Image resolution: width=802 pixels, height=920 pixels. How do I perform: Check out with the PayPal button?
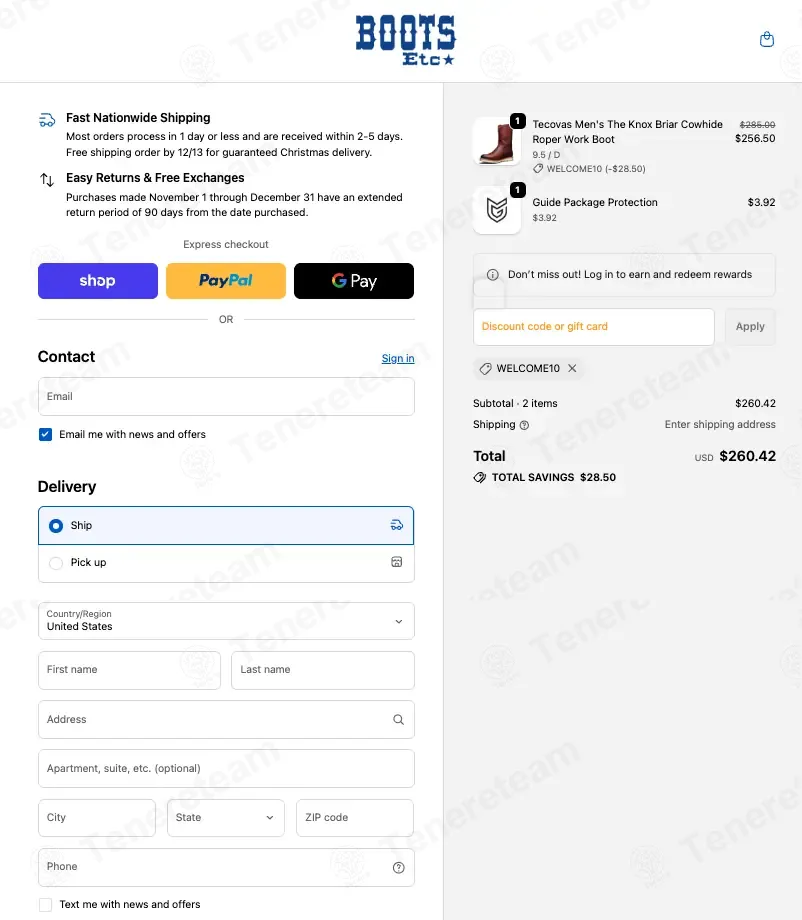coord(226,281)
